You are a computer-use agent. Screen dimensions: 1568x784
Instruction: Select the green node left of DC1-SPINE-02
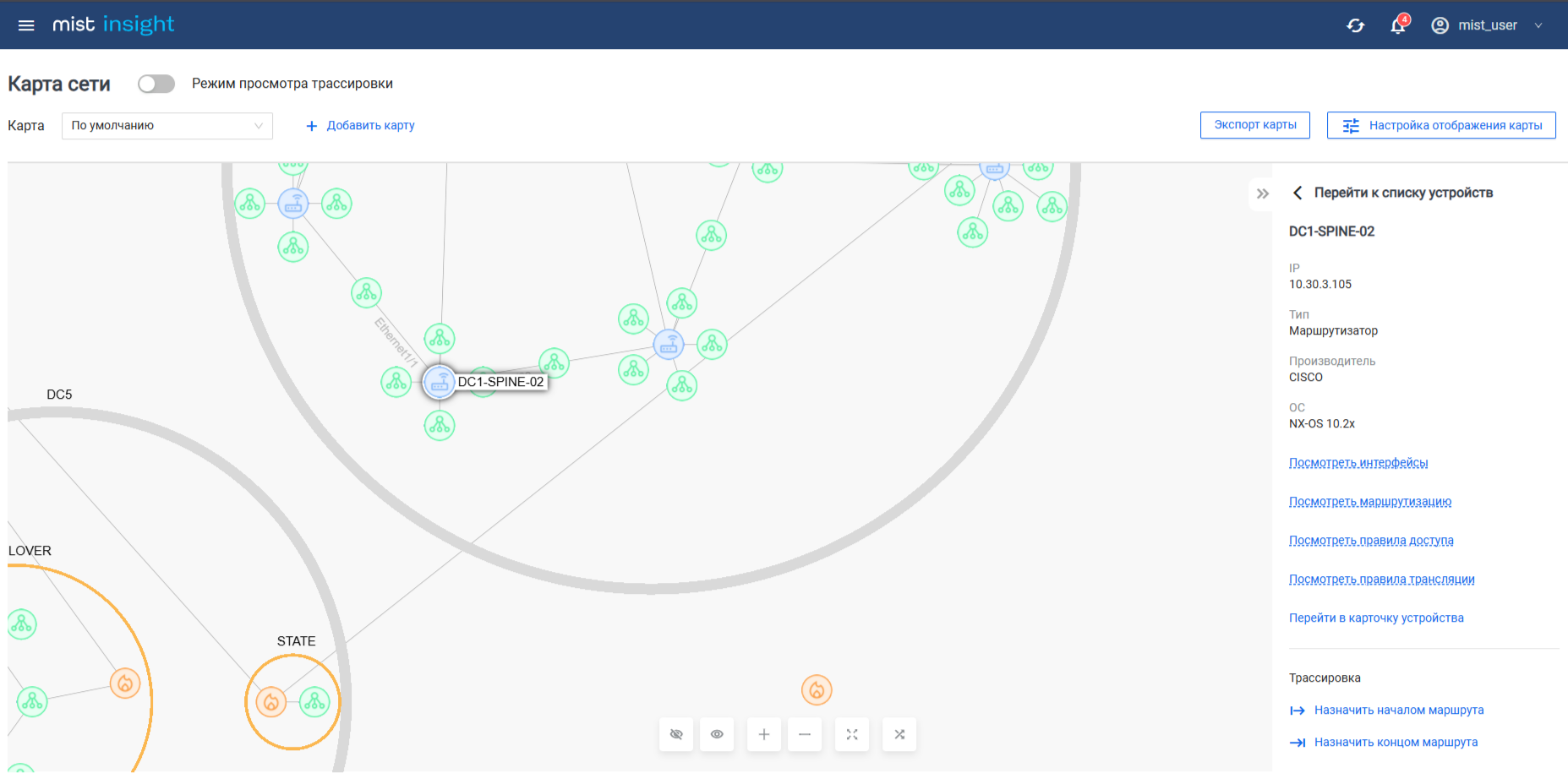tap(396, 382)
